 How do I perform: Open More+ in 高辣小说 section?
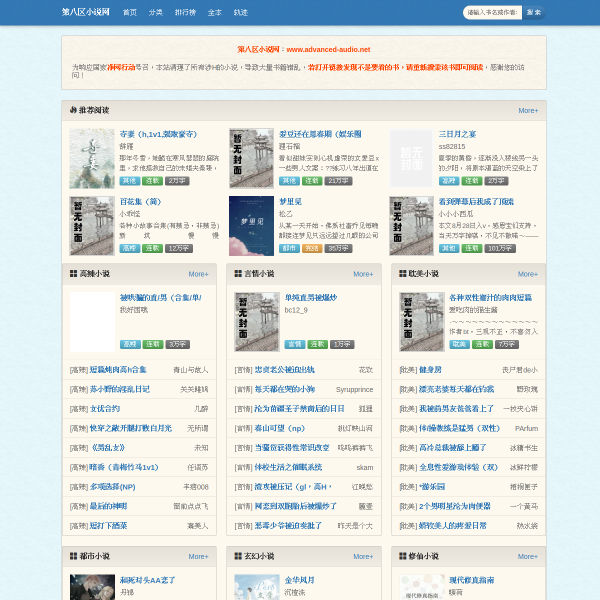point(198,274)
